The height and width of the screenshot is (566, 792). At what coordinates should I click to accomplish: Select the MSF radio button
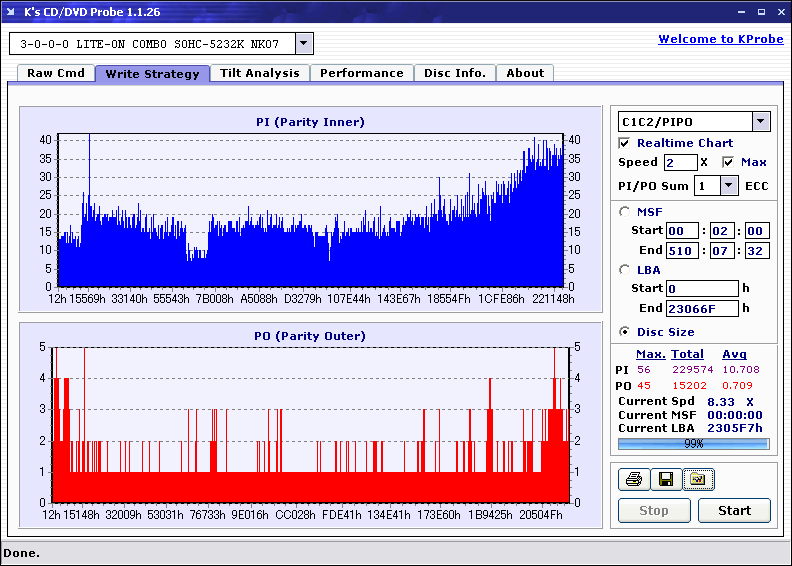click(625, 211)
